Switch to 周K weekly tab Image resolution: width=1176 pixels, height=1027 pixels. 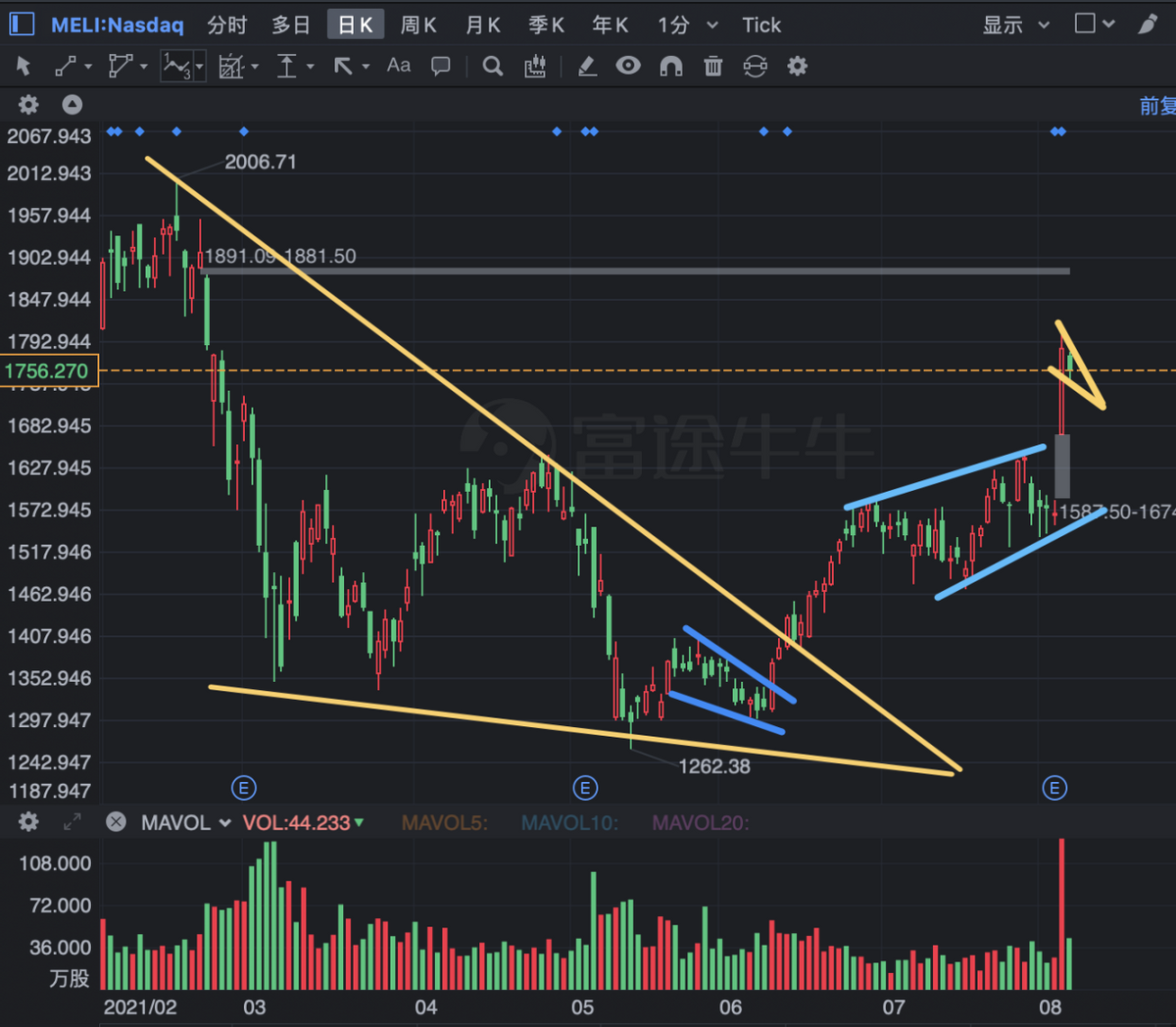pos(418,24)
